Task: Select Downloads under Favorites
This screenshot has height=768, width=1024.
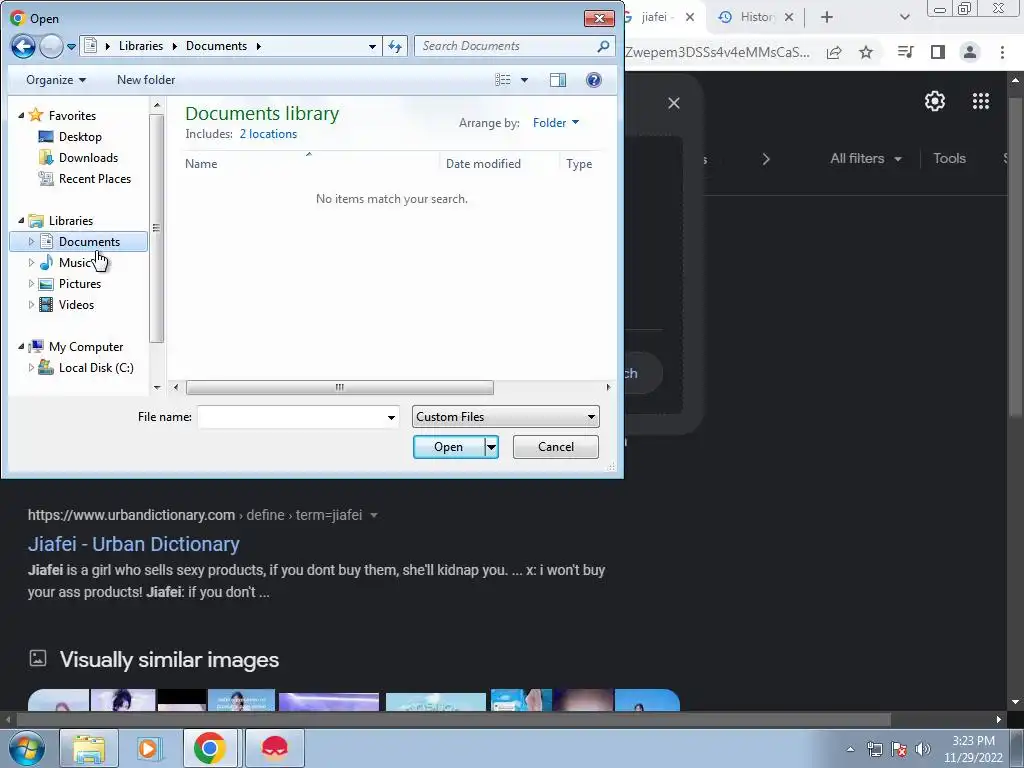Action: tap(88, 157)
